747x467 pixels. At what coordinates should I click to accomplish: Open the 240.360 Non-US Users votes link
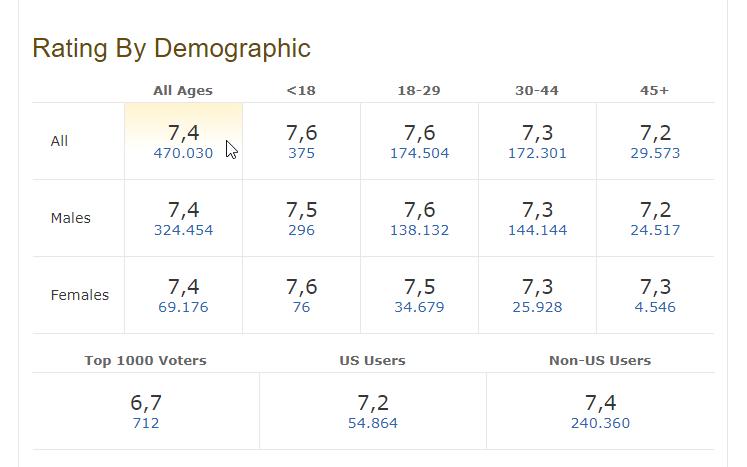[x=600, y=424]
